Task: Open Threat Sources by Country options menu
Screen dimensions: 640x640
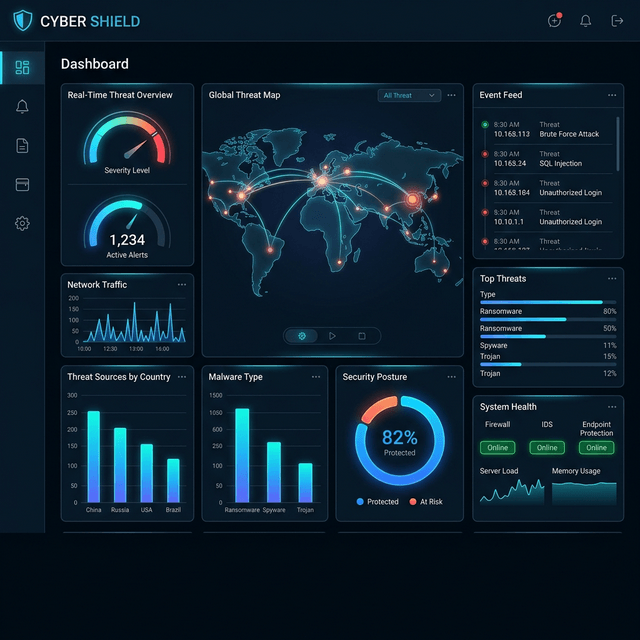Action: 182,377
